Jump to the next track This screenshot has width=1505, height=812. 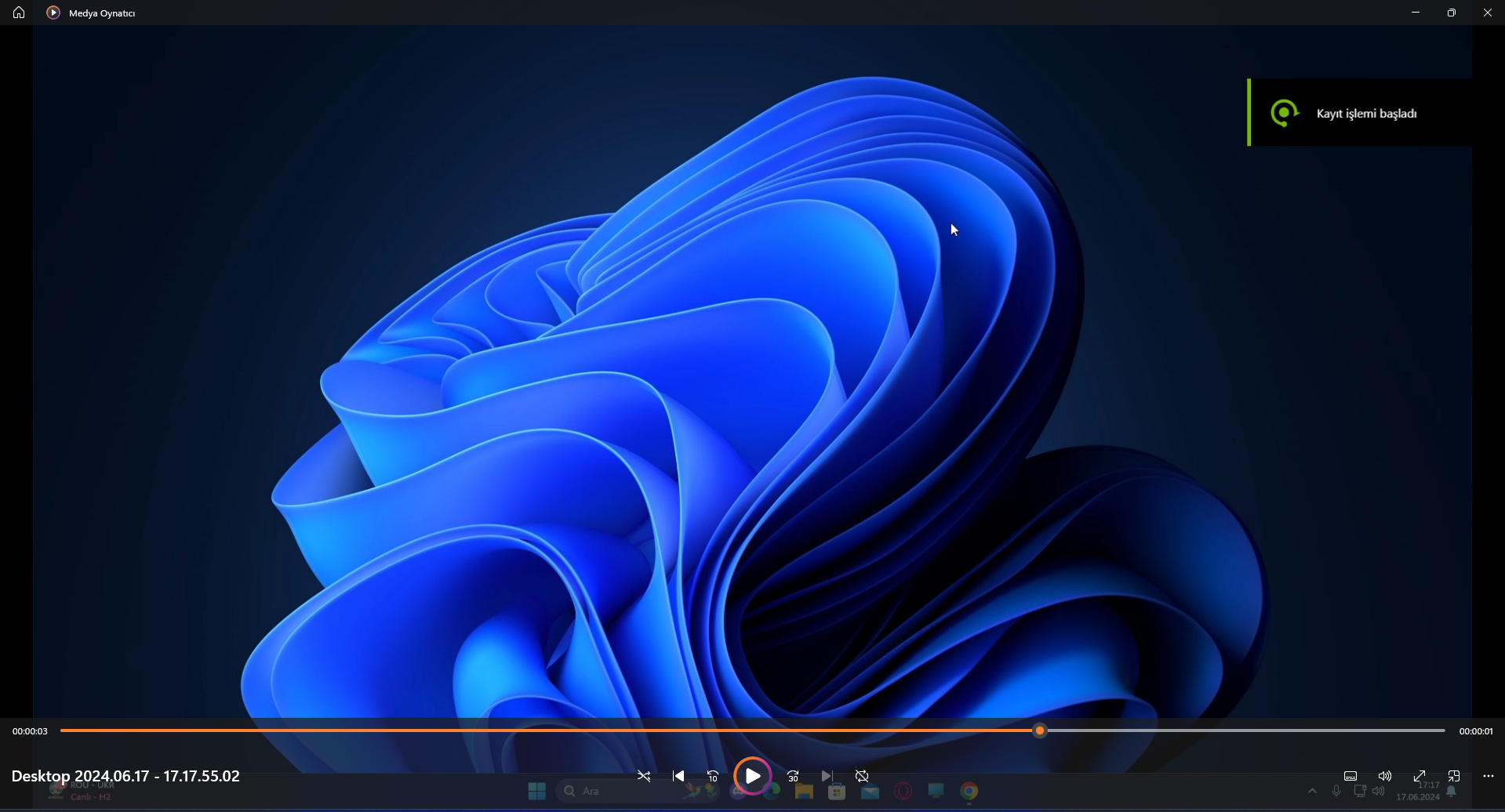[827, 776]
